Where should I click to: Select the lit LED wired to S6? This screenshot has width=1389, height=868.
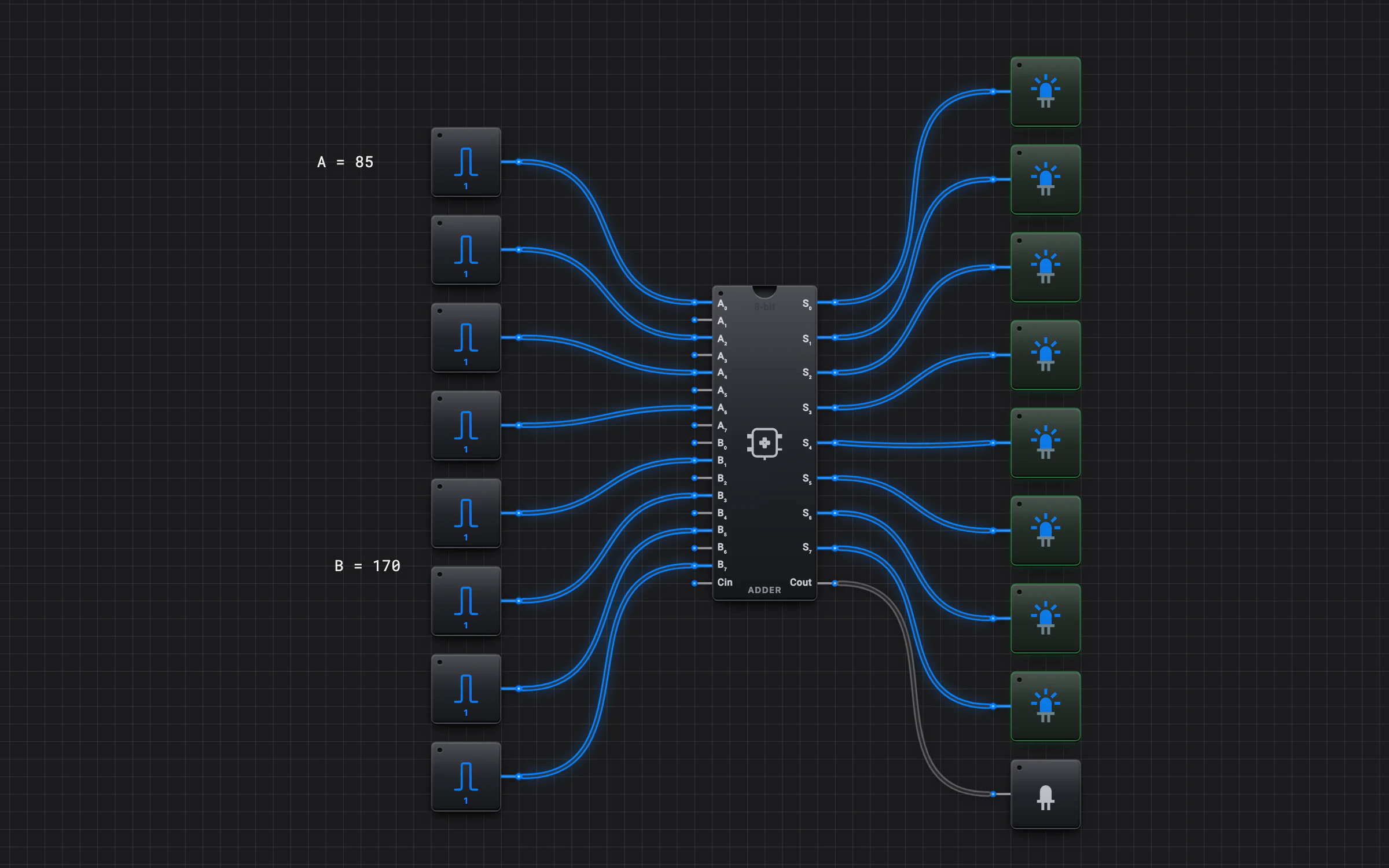(x=1045, y=619)
